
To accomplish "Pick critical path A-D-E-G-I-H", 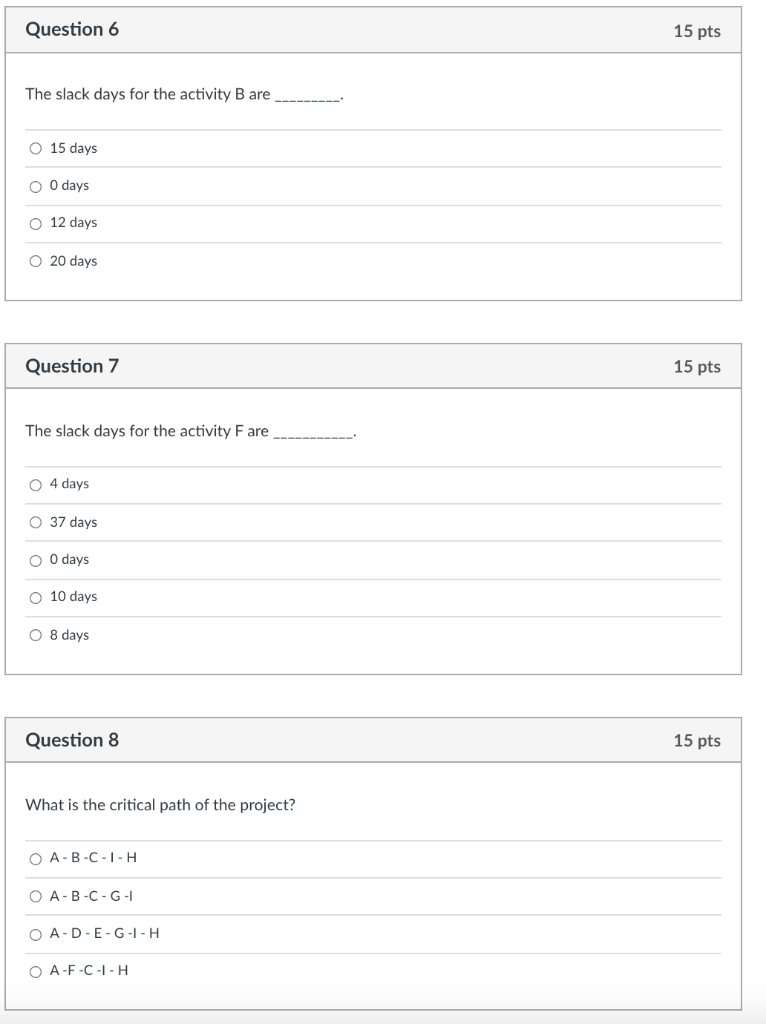I will pos(36,934).
